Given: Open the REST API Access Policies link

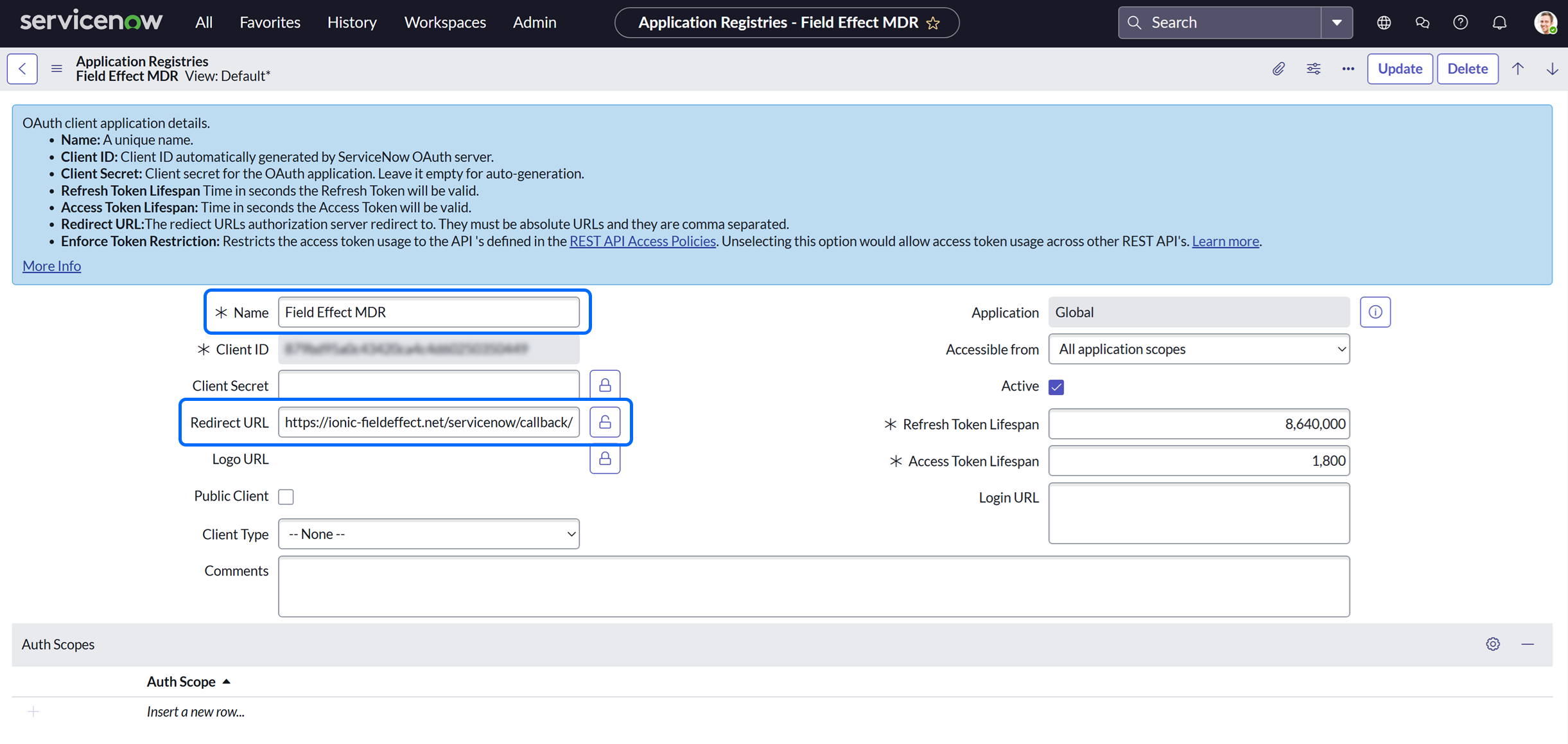Looking at the screenshot, I should (642, 241).
